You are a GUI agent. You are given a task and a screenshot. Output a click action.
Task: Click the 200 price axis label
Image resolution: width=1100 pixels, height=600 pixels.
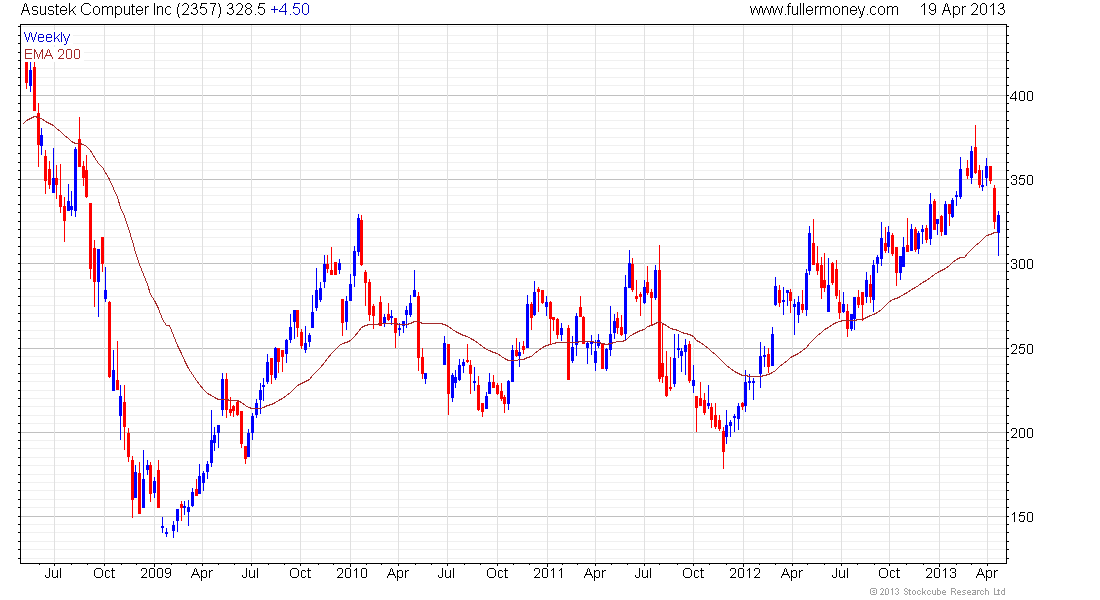click(1021, 433)
